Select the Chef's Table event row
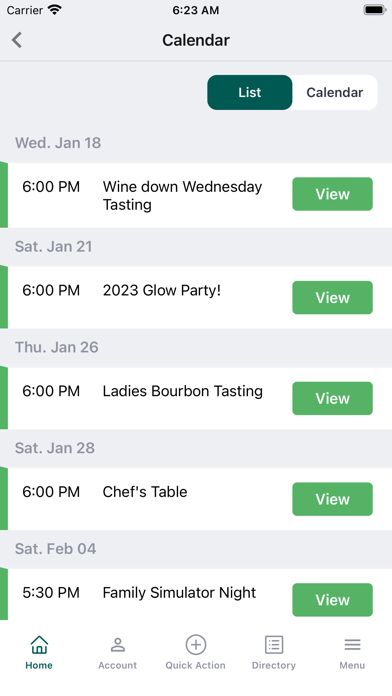Viewport: 392px width, 696px height. coord(196,499)
